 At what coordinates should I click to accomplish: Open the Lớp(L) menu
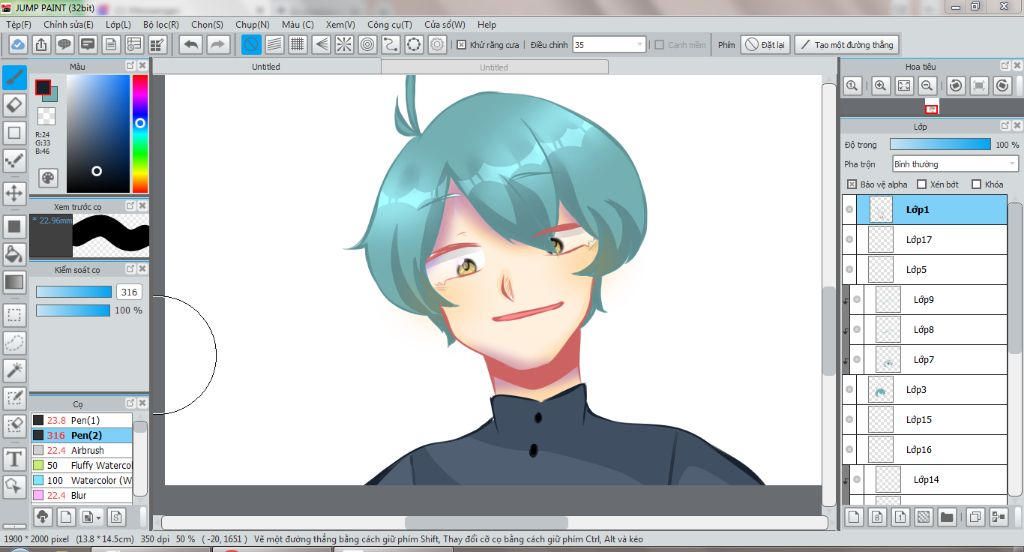(118, 24)
